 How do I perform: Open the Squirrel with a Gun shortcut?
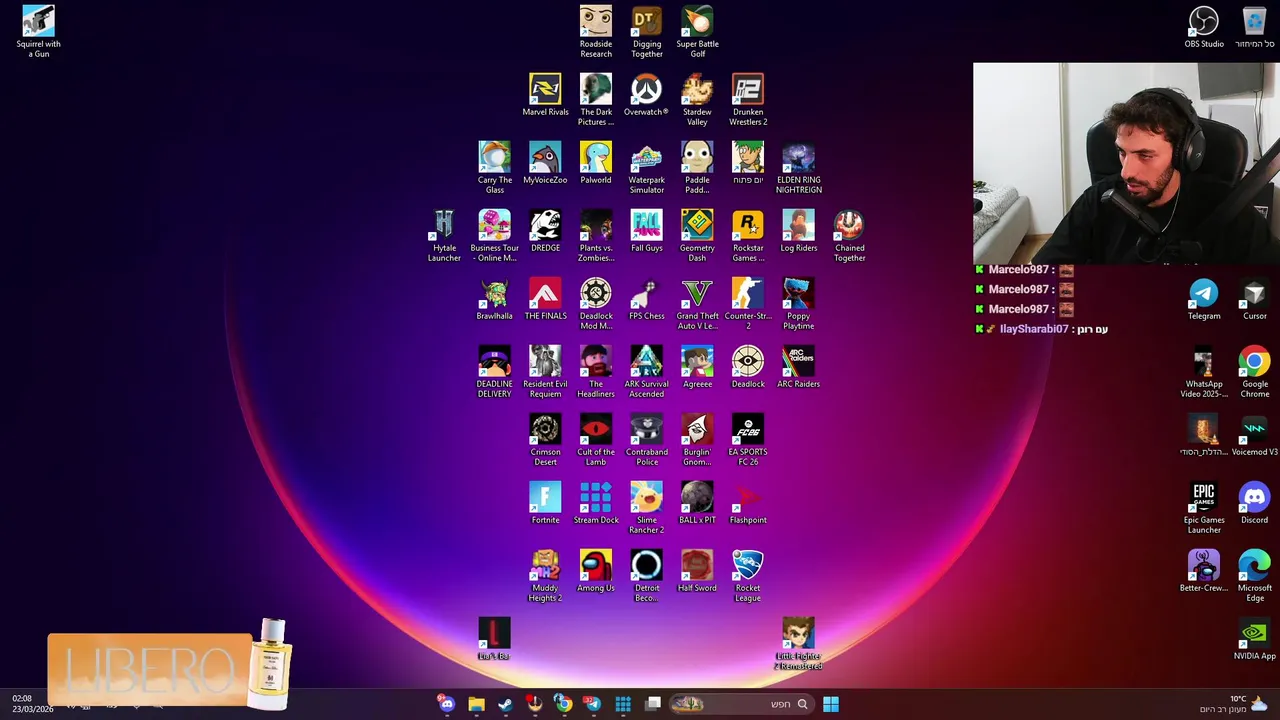(38, 31)
